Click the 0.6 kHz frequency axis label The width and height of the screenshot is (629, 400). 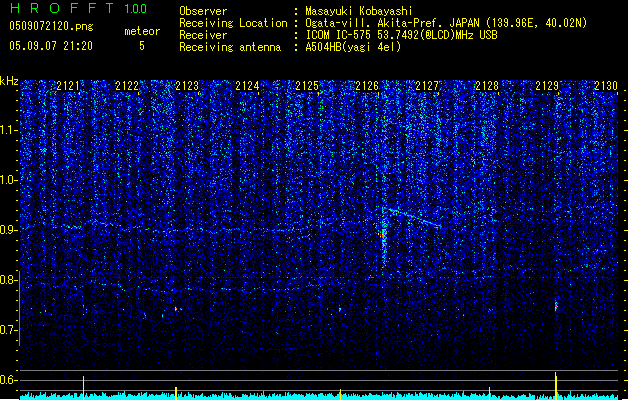click(x=9, y=380)
